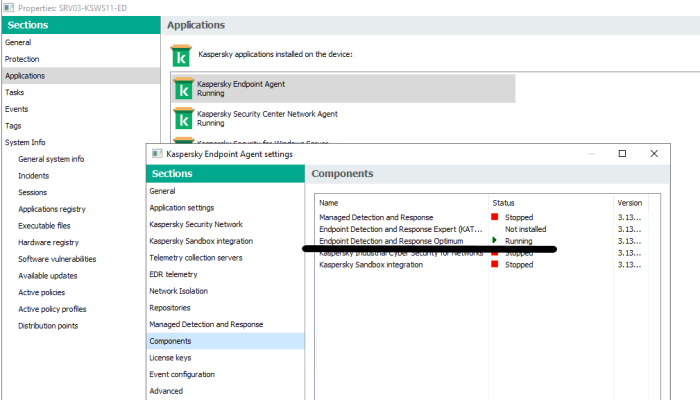Click the Kaspersky Endpoint Agent application icon
This screenshot has height=400, width=700.
point(183,89)
